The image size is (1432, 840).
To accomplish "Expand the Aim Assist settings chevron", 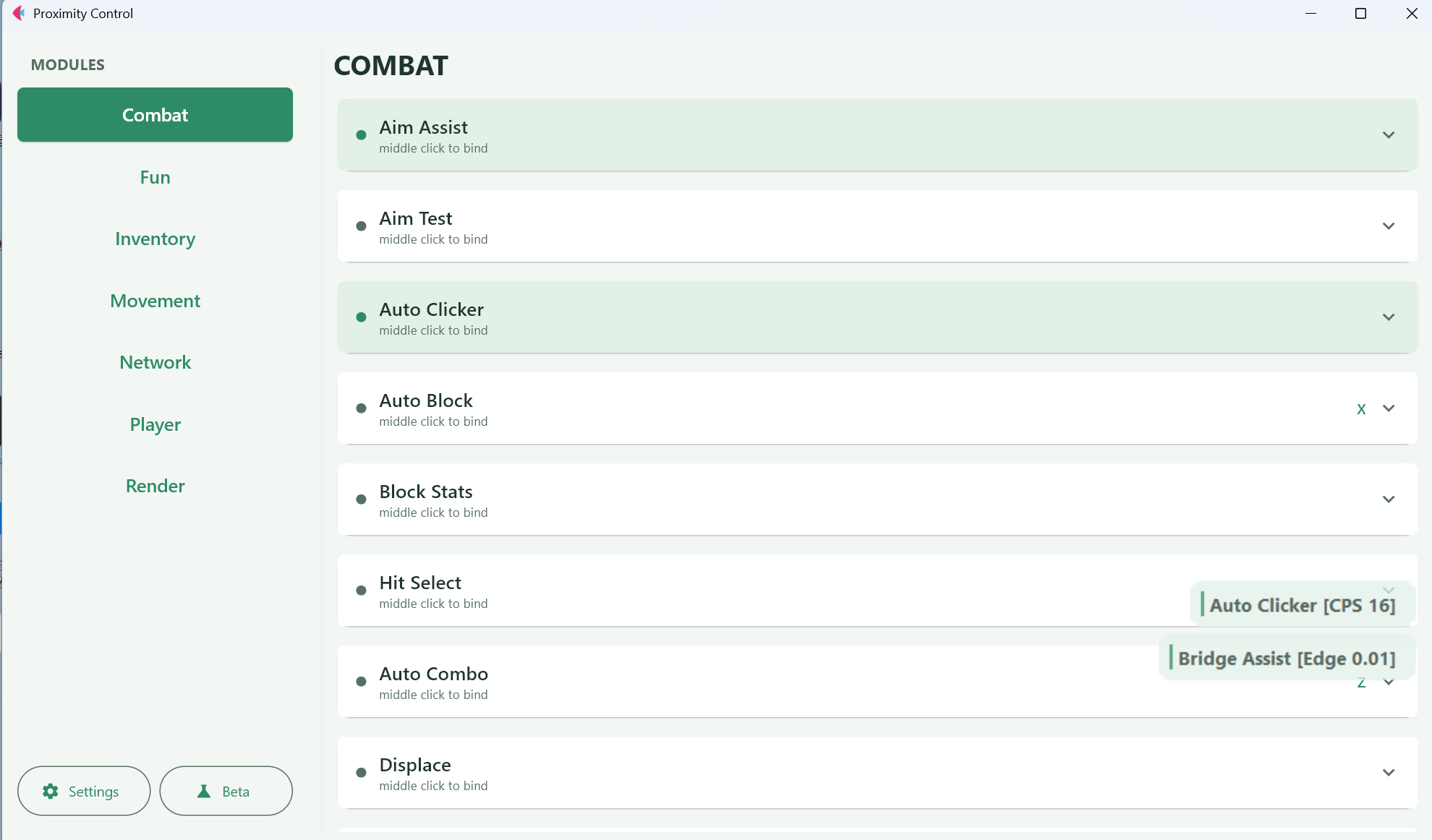I will coord(1389,135).
